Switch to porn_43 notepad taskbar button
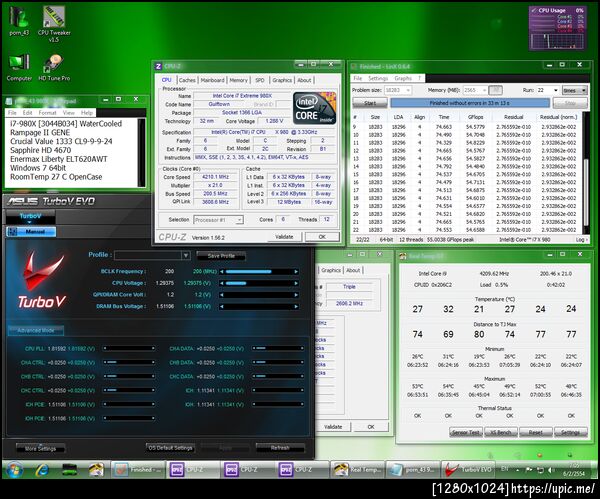The width and height of the screenshot is (600, 499). point(412,470)
